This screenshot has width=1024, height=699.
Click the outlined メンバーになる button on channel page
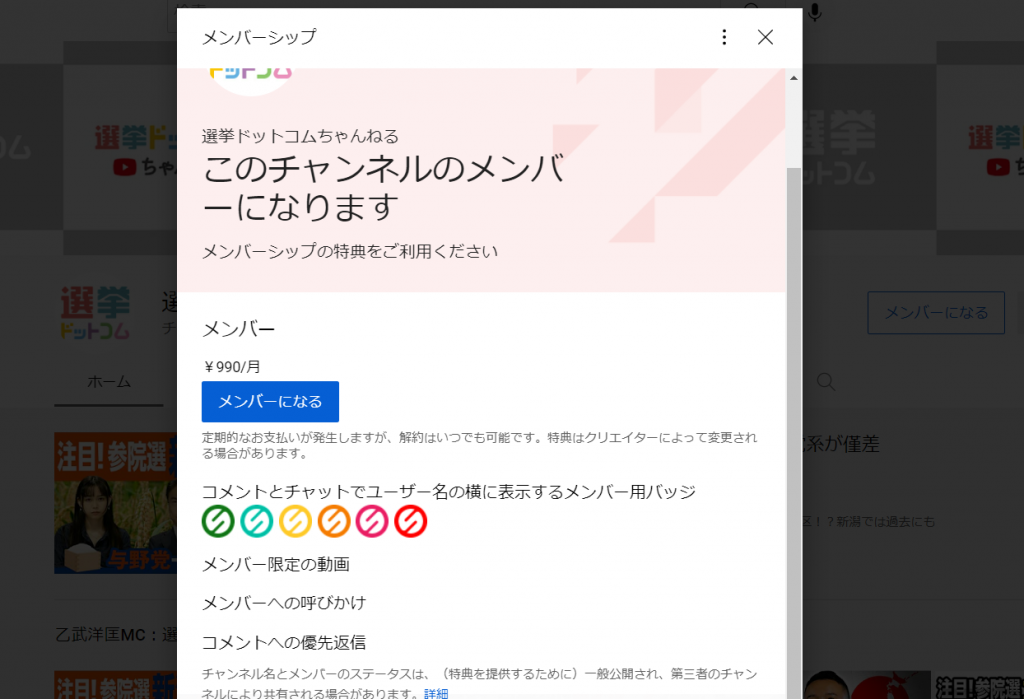tap(935, 313)
